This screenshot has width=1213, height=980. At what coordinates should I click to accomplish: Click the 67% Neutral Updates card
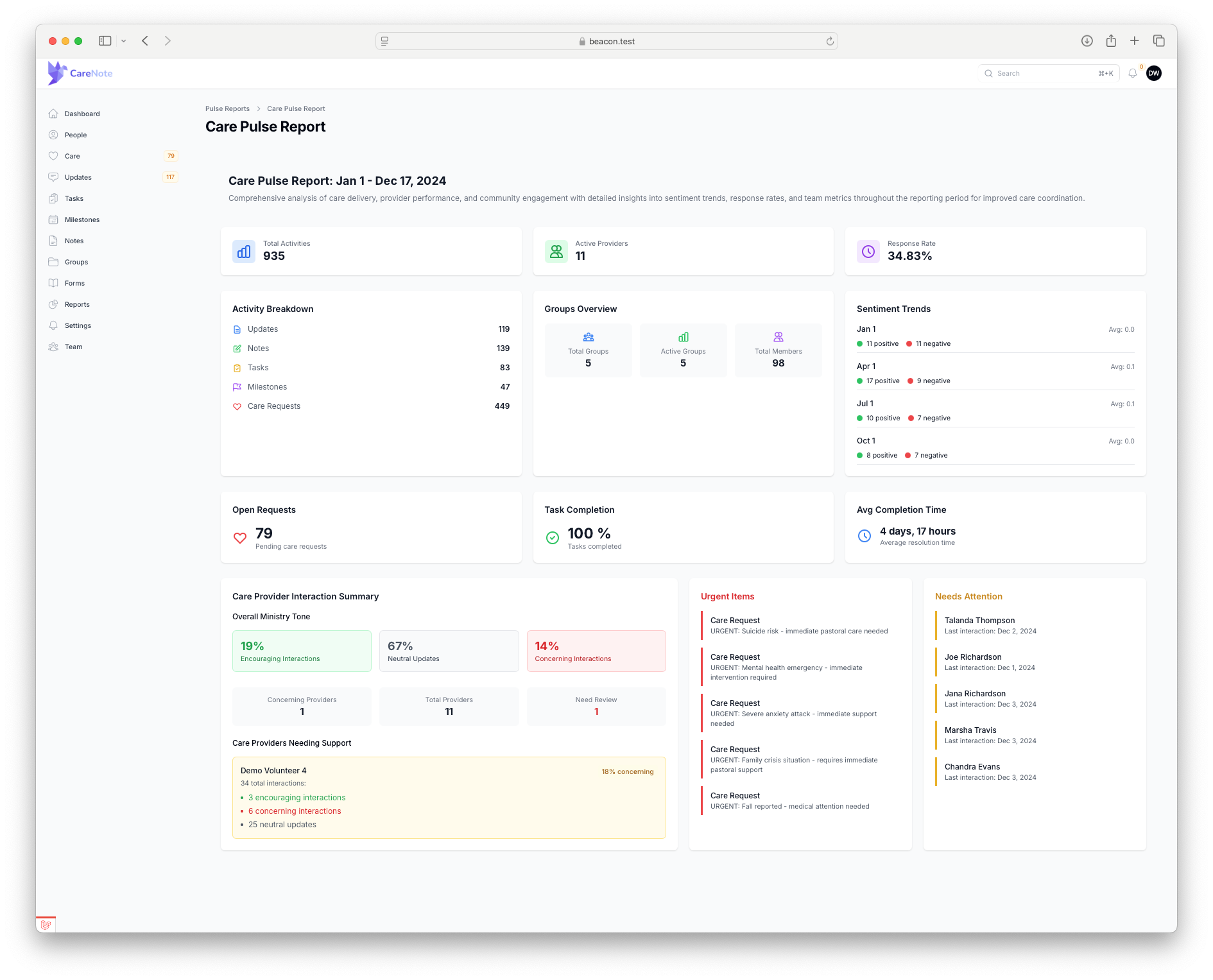coord(449,651)
